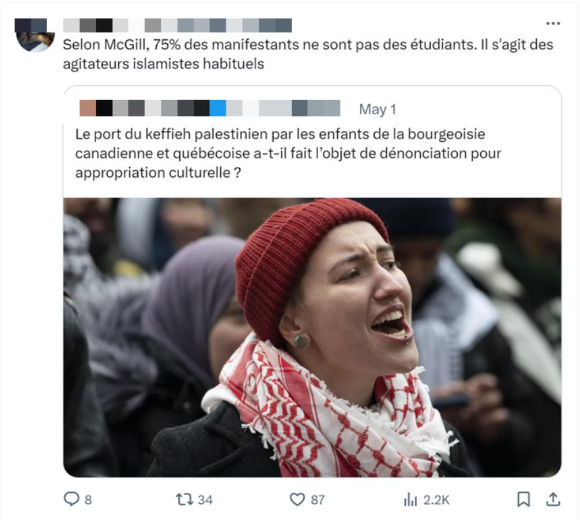
Task: Open the tweet author's profile avatar
Action: [x=35, y=34]
